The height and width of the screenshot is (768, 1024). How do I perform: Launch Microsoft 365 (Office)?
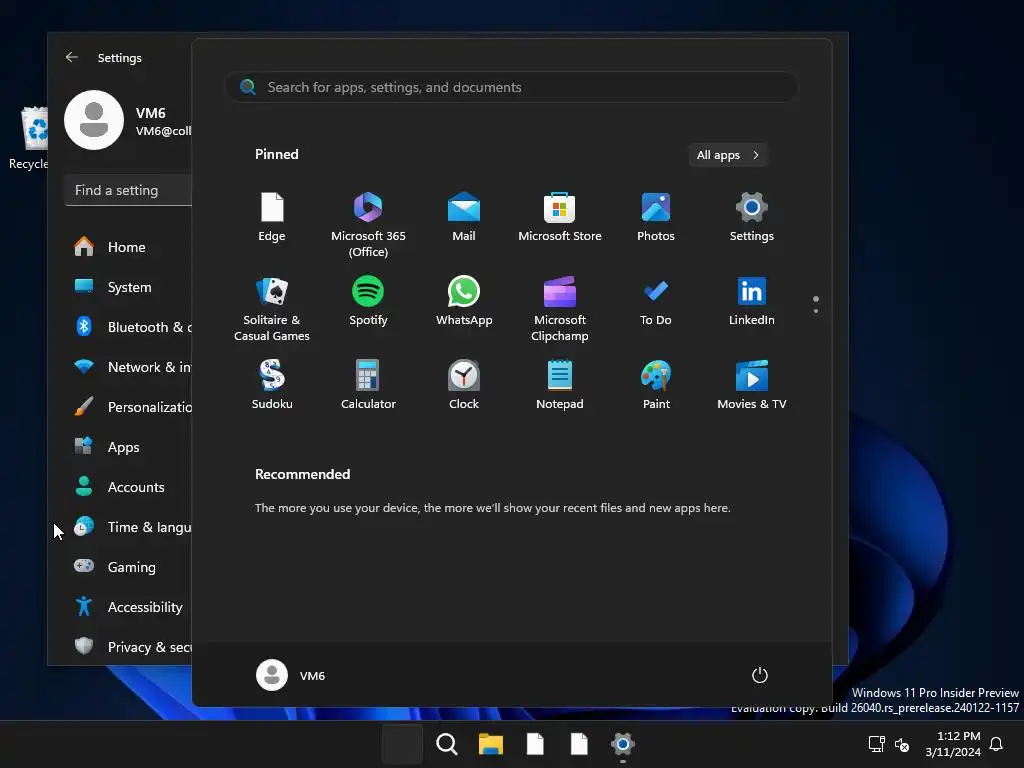pyautogui.click(x=368, y=225)
